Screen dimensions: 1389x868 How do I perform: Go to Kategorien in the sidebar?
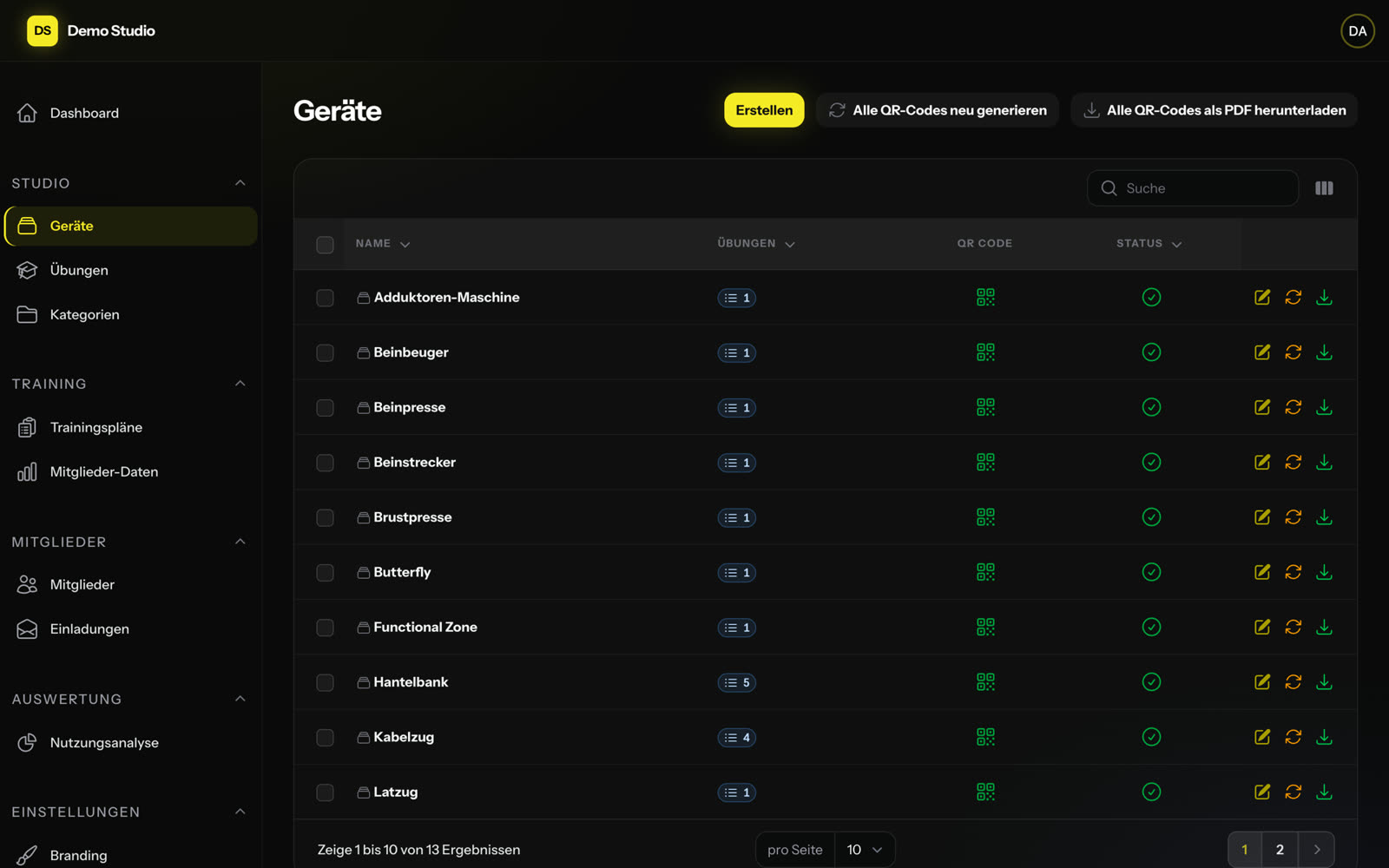click(130, 314)
